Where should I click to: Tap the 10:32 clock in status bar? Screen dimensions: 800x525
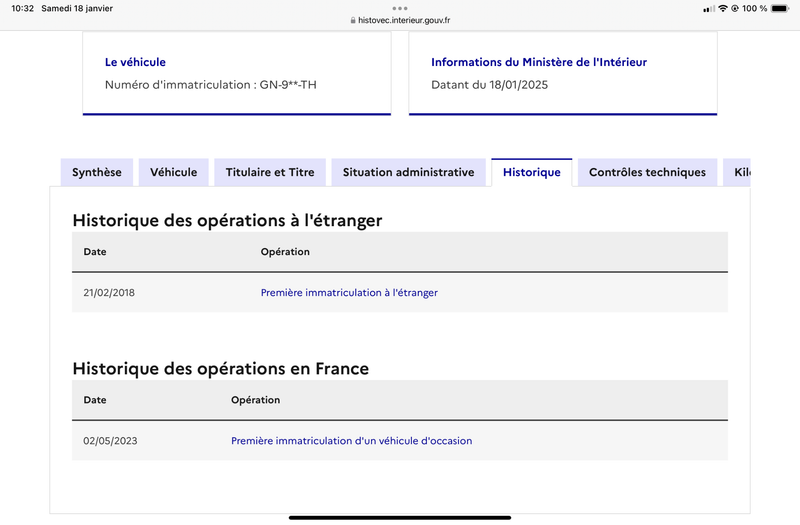22,8
